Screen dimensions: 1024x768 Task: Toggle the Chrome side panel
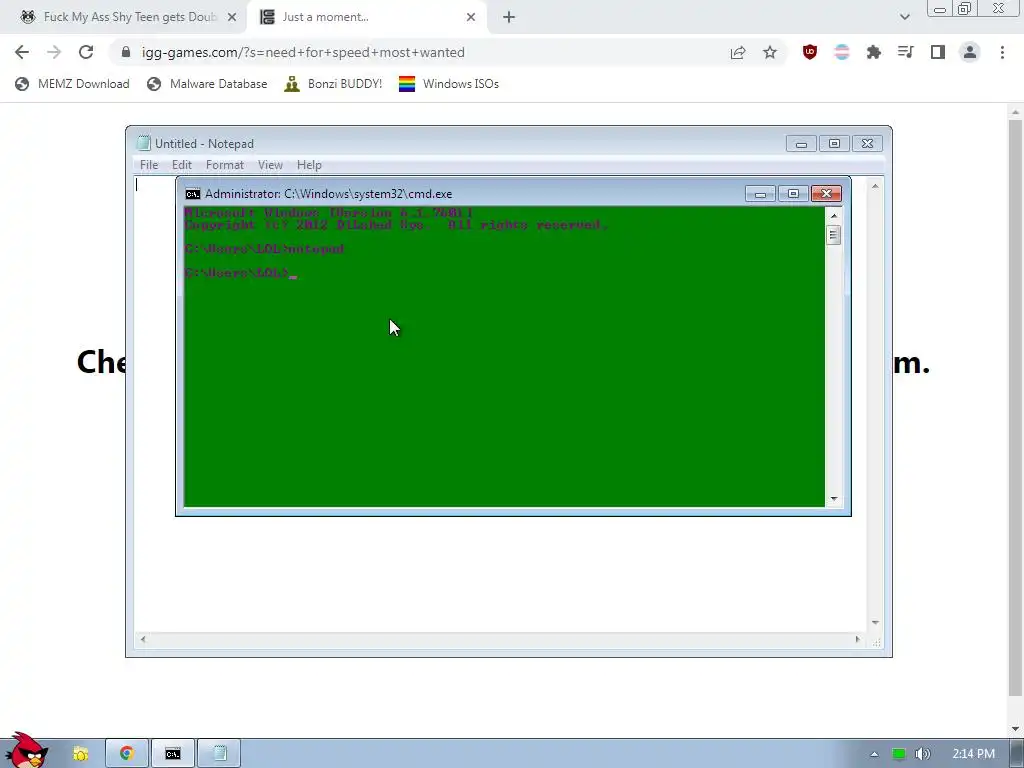click(938, 52)
